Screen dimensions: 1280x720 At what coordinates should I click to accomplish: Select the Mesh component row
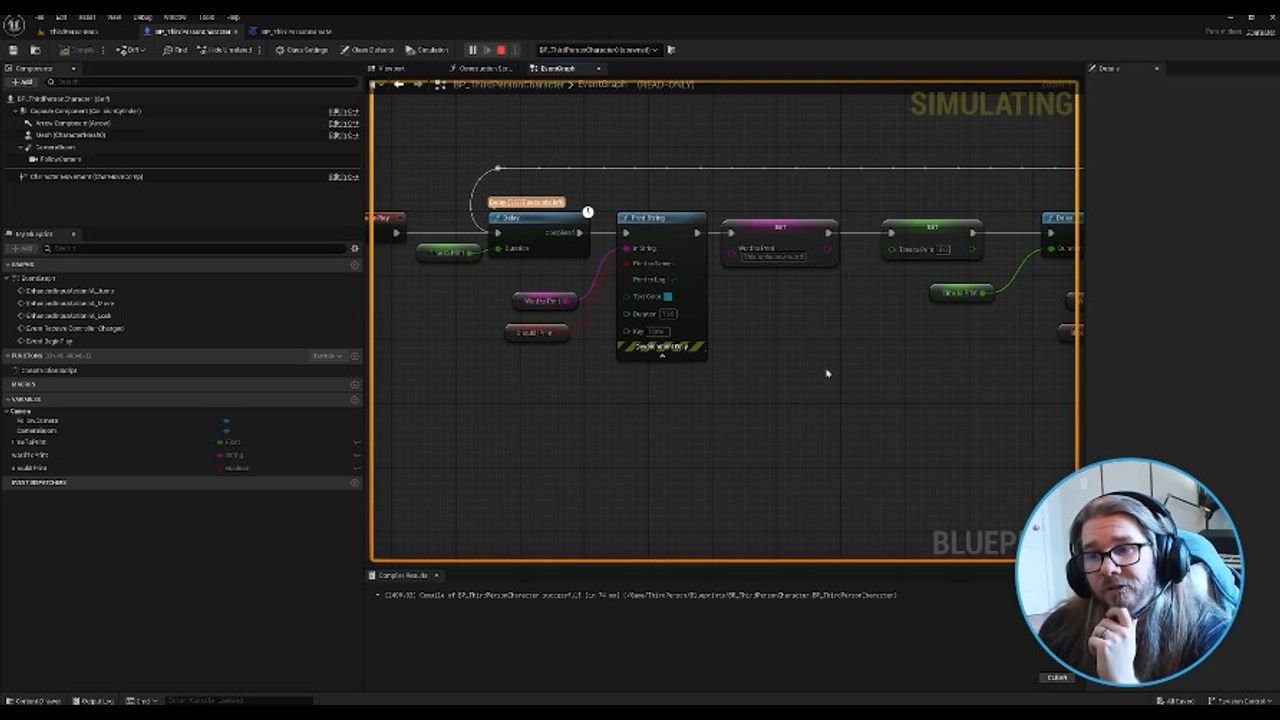(70, 135)
